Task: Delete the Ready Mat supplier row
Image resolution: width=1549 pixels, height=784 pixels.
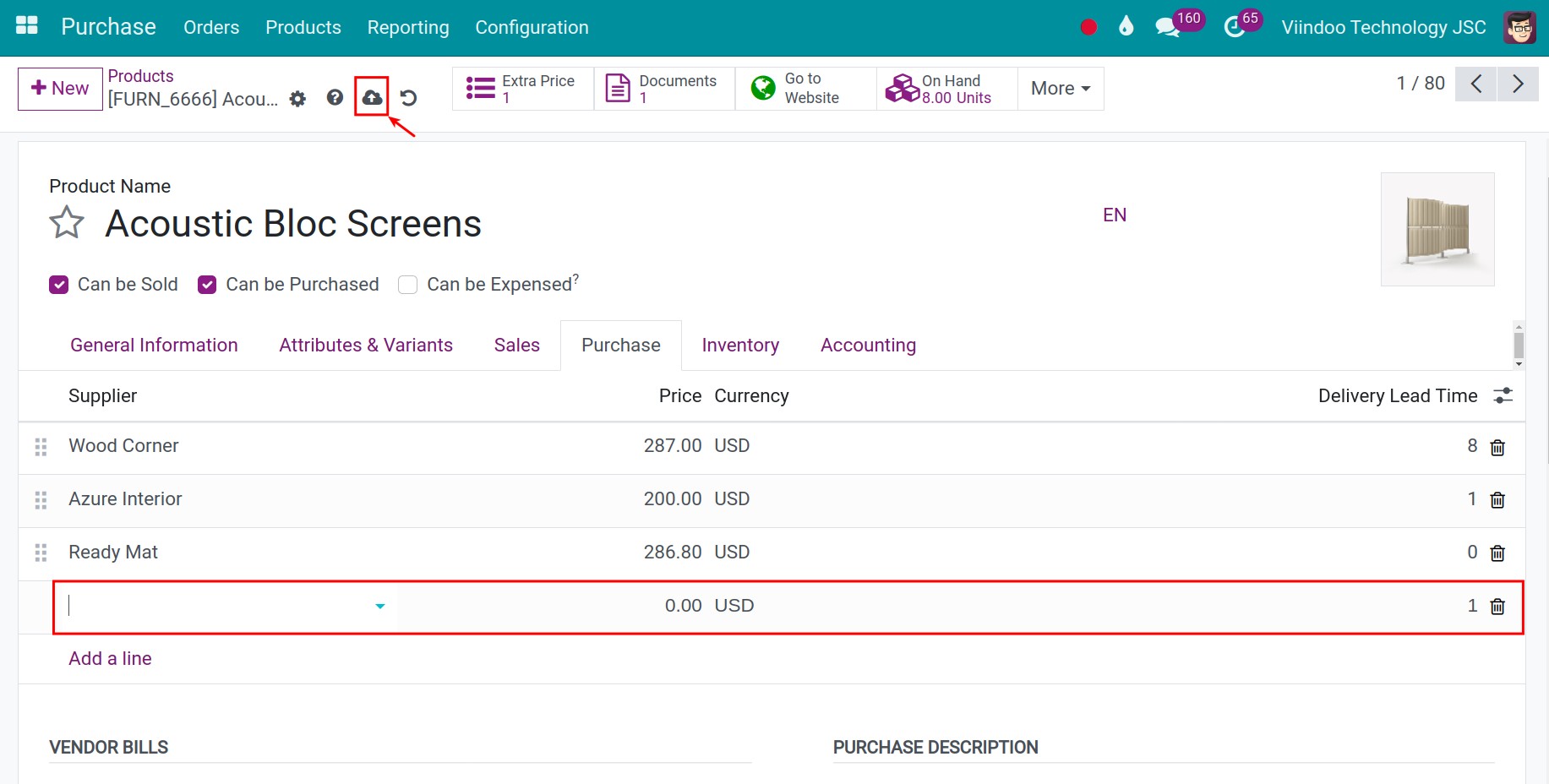Action: 1497,553
